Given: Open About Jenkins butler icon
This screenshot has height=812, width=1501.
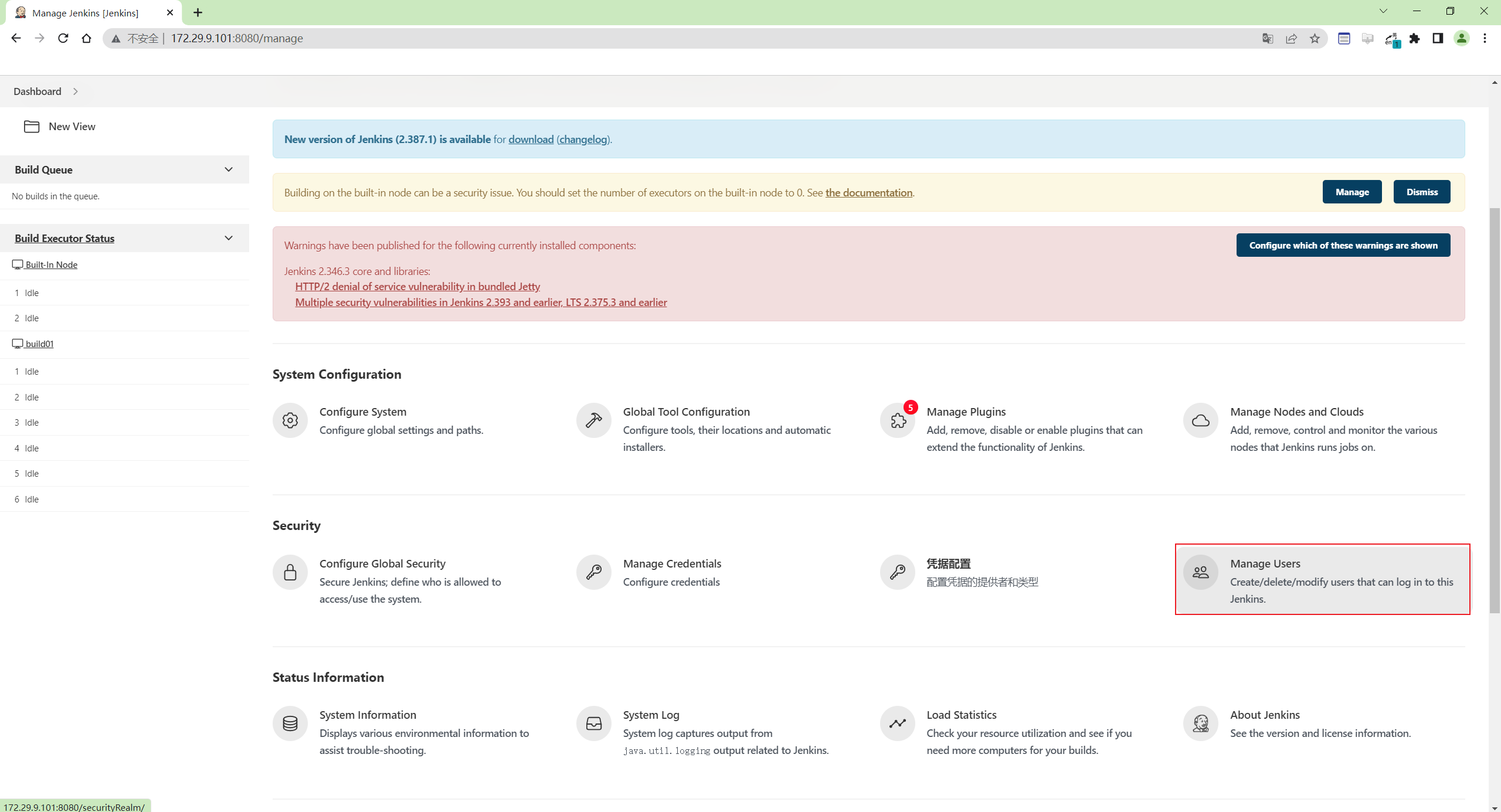Looking at the screenshot, I should 1201,723.
